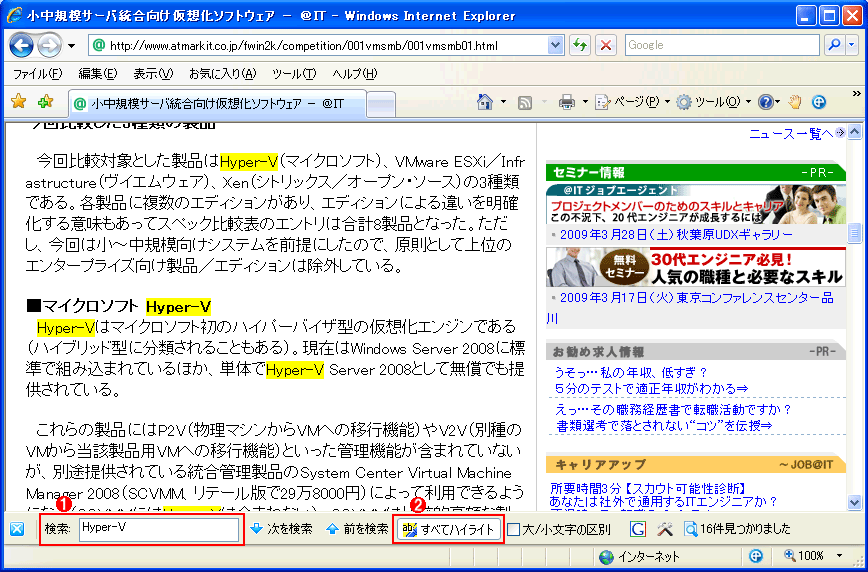Expand the command bar overflow chevron

[x=856, y=92]
